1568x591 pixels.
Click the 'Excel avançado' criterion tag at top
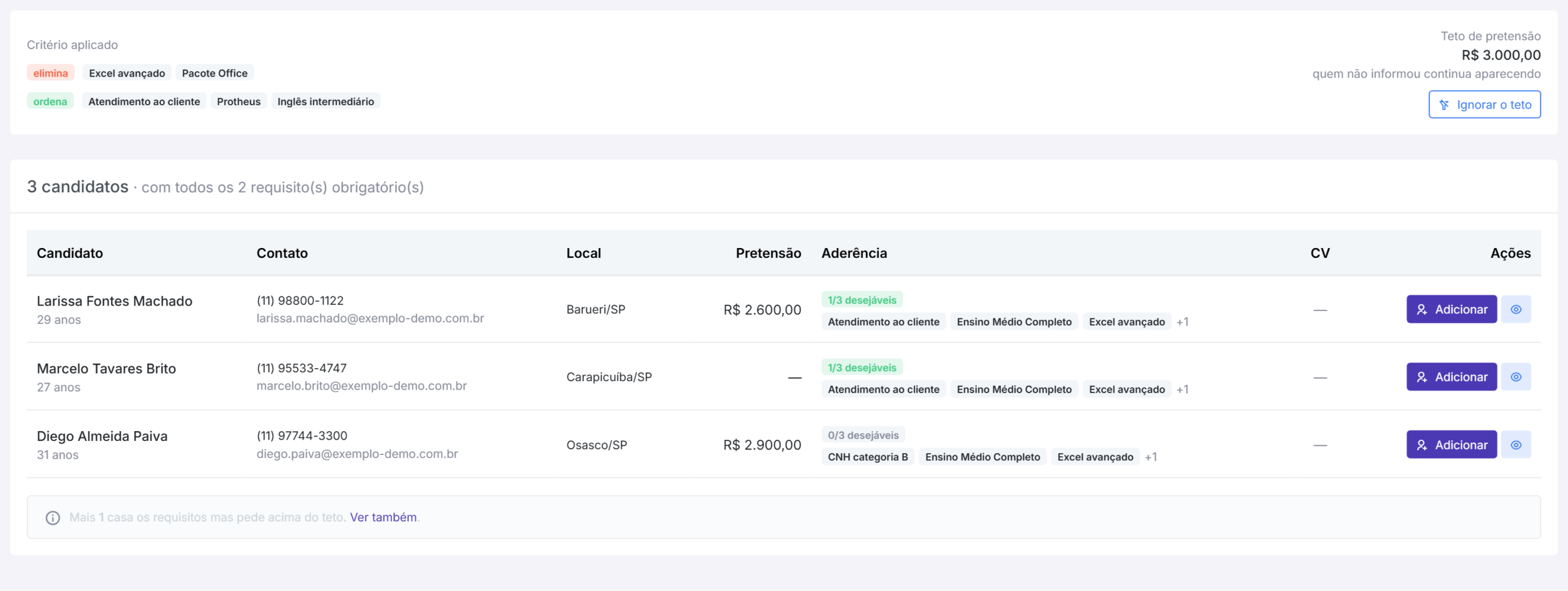click(127, 73)
